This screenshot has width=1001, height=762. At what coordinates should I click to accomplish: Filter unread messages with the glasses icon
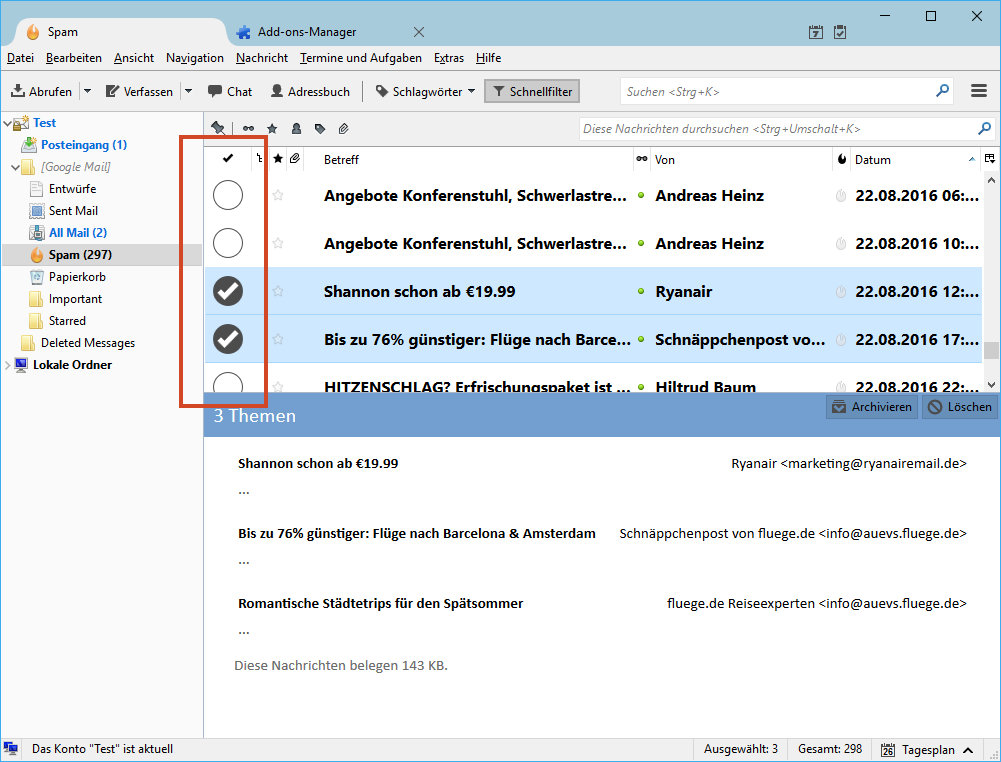point(248,129)
